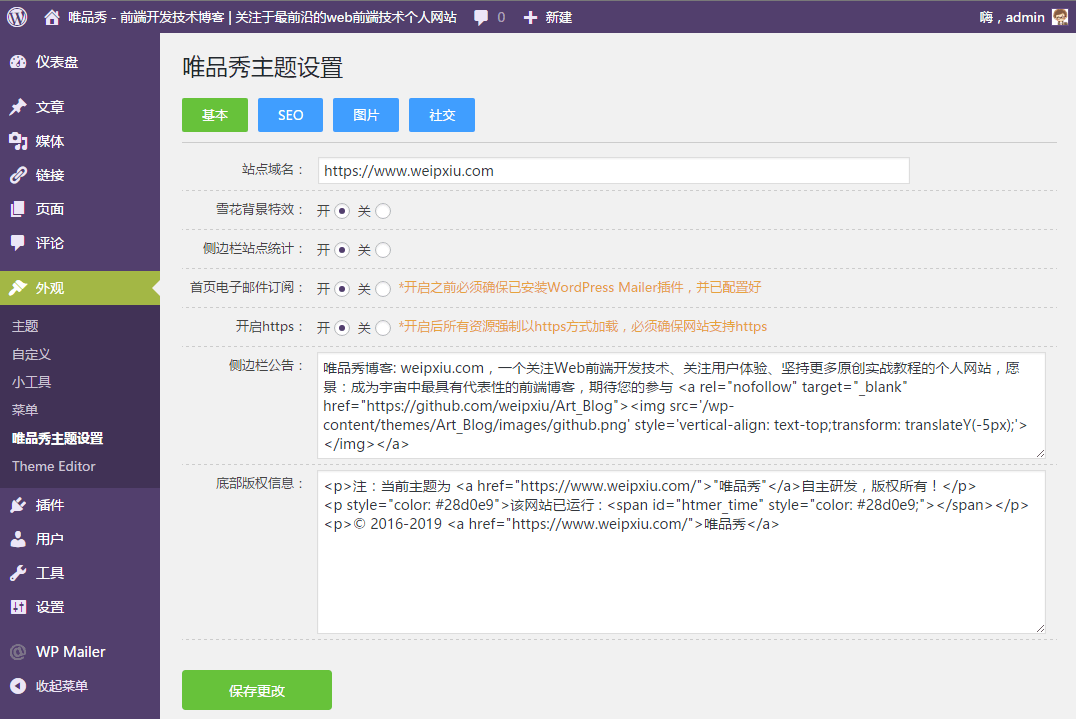
Task: Click the 媒体 media icon
Action: (18, 141)
